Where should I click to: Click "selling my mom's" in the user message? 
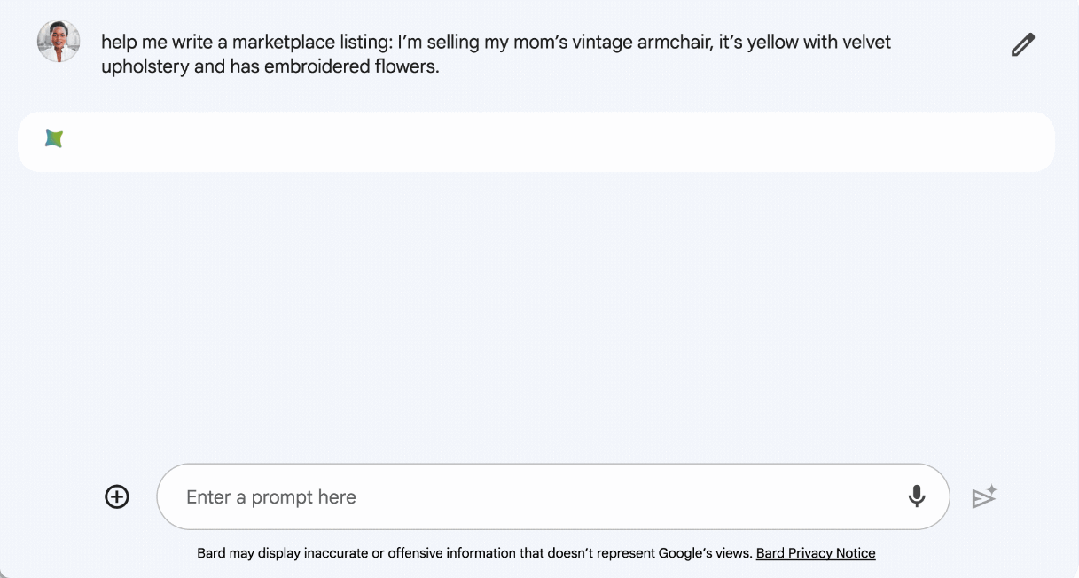[470, 43]
